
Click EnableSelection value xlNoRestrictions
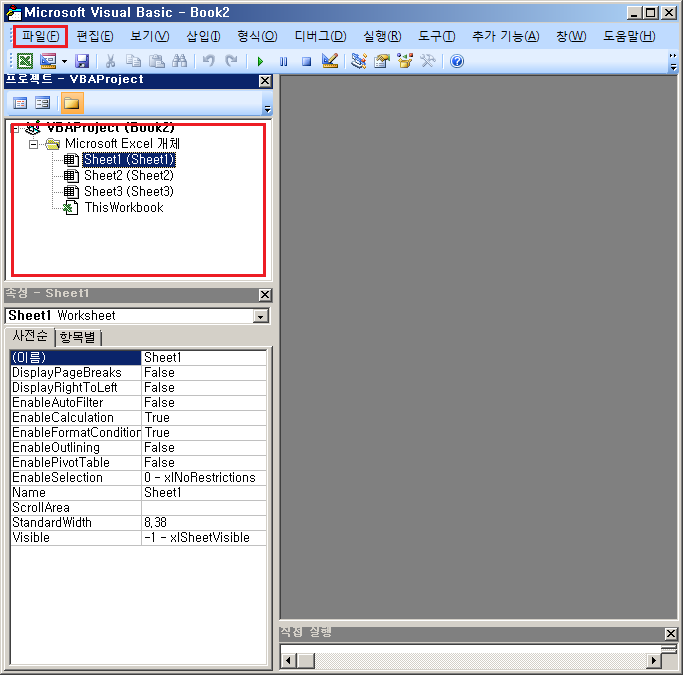tap(204, 478)
